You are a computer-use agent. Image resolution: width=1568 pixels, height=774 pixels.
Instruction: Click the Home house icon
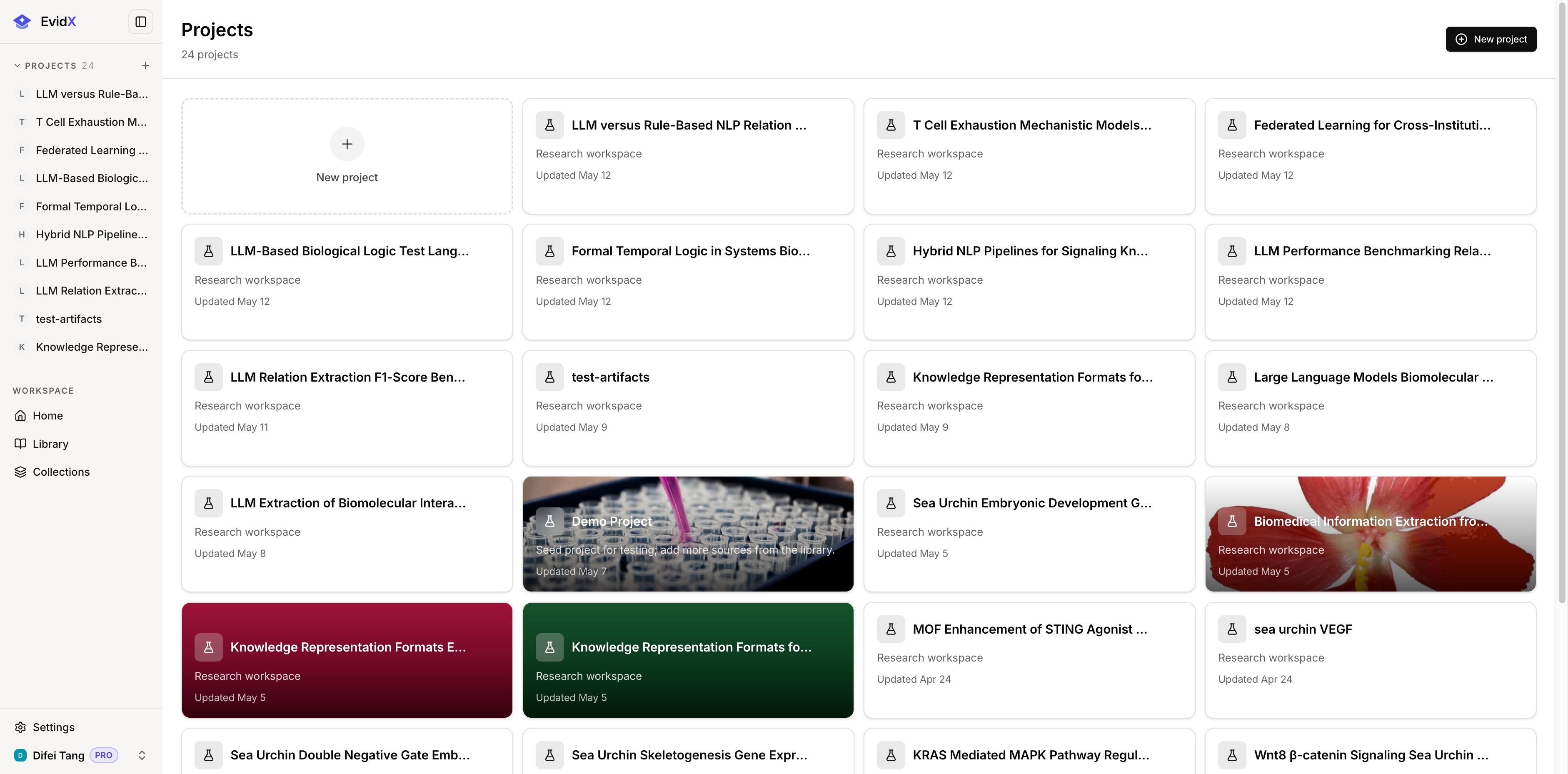[20, 416]
